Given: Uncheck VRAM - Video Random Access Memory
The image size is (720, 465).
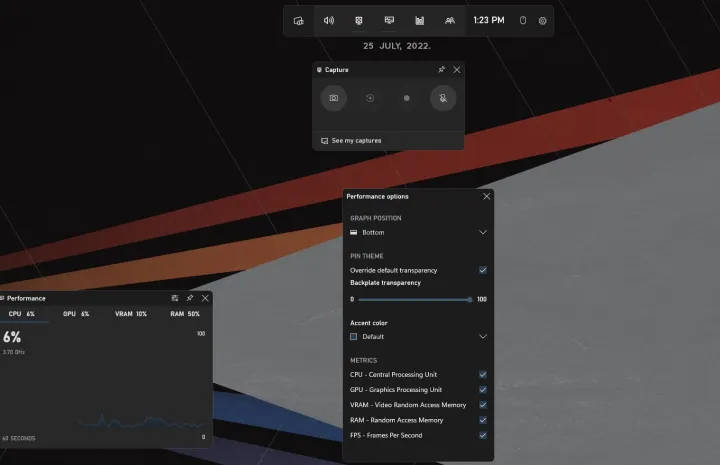Looking at the screenshot, I should coord(483,405).
